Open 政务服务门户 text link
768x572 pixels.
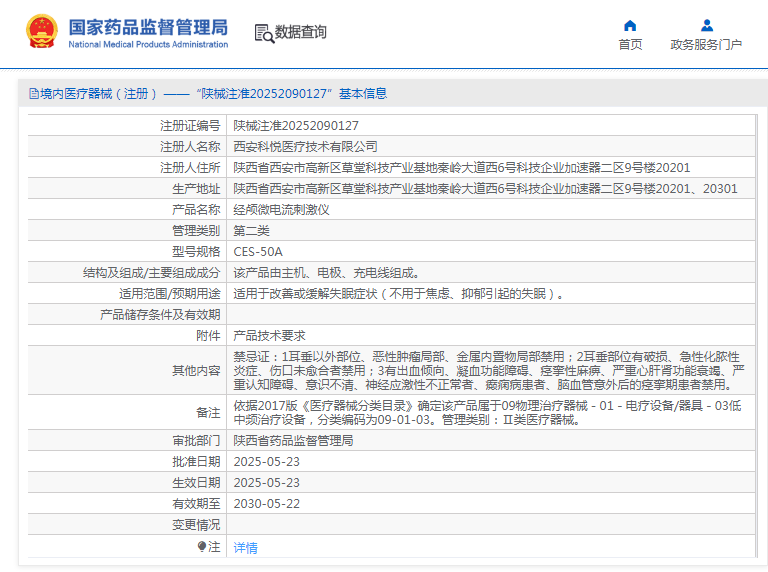click(706, 45)
